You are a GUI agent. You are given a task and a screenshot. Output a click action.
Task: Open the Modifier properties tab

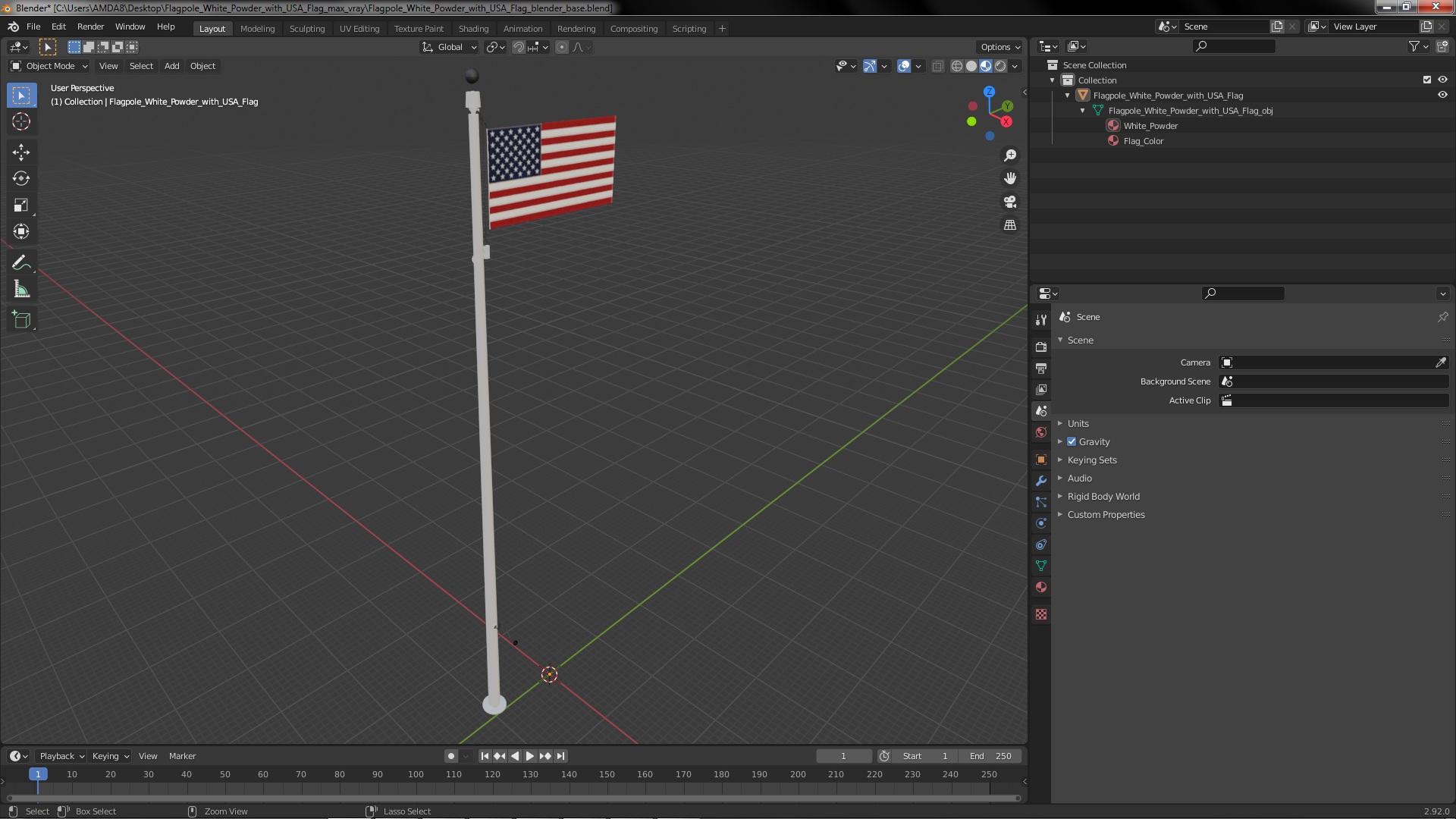pos(1041,481)
